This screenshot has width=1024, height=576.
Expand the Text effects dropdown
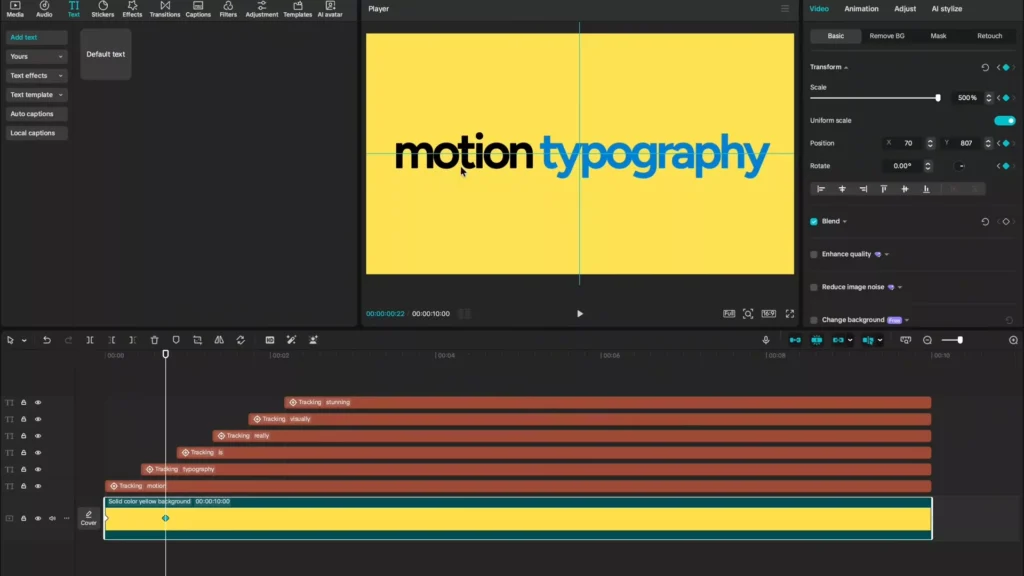click(36, 76)
